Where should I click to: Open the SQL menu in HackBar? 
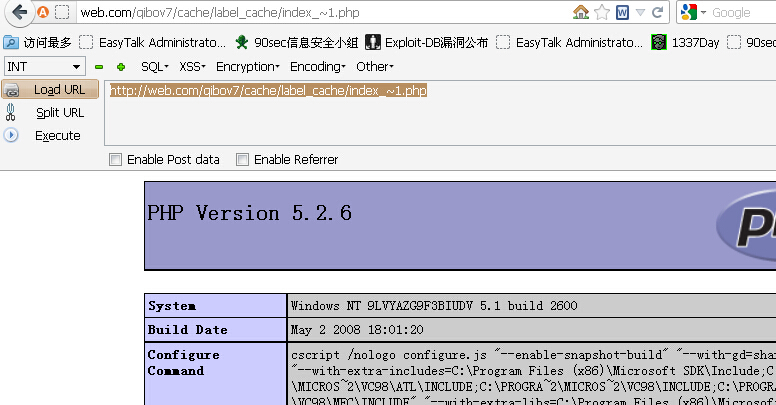[154, 66]
